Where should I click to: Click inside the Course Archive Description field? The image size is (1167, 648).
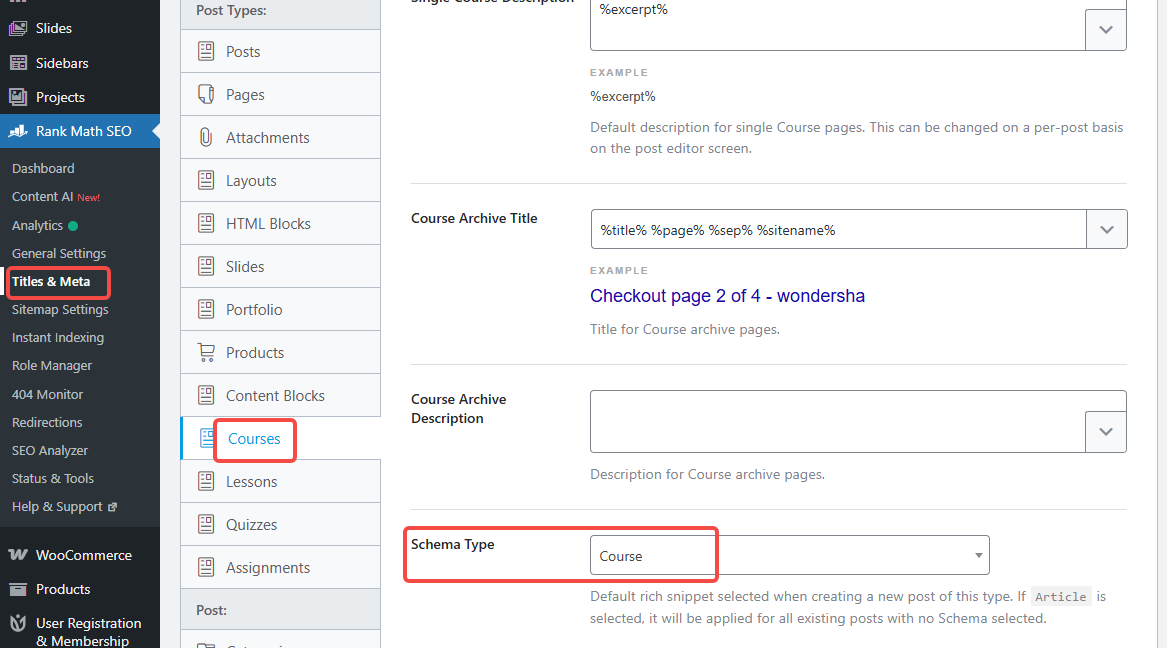pyautogui.click(x=830, y=421)
